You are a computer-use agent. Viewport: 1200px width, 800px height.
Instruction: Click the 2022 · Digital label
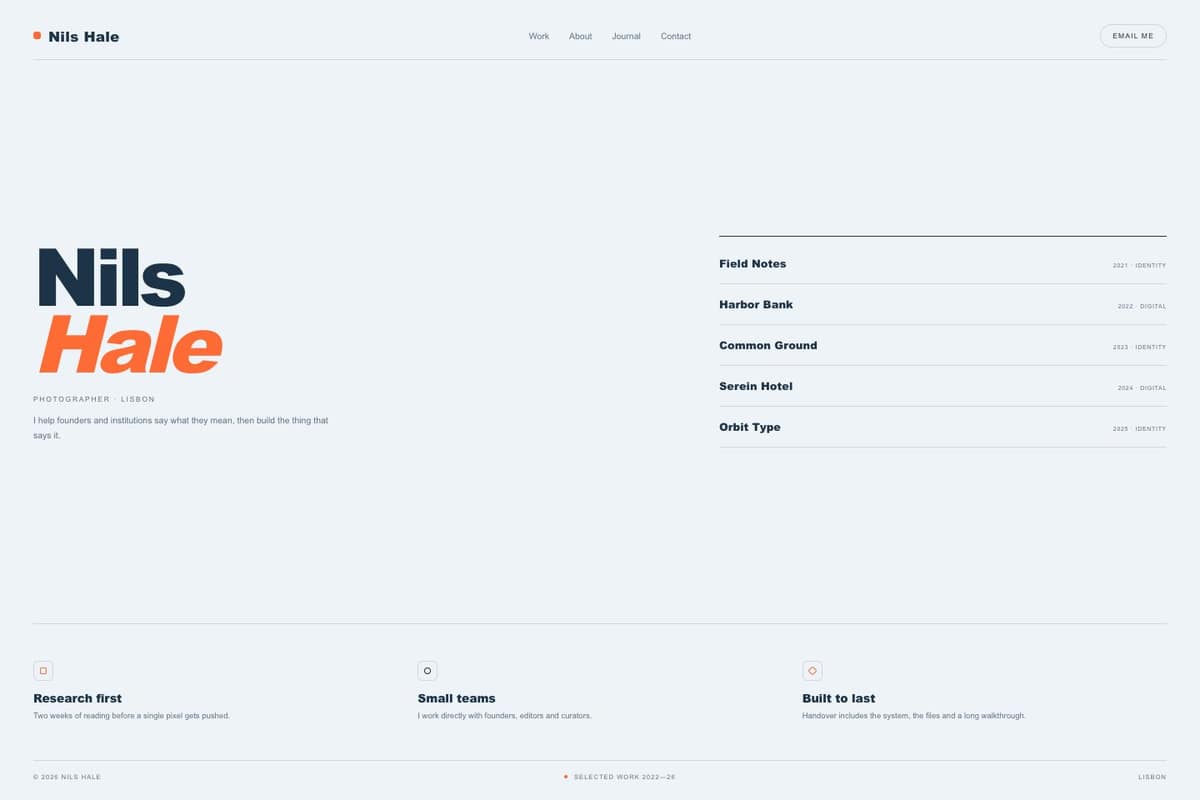click(1142, 307)
